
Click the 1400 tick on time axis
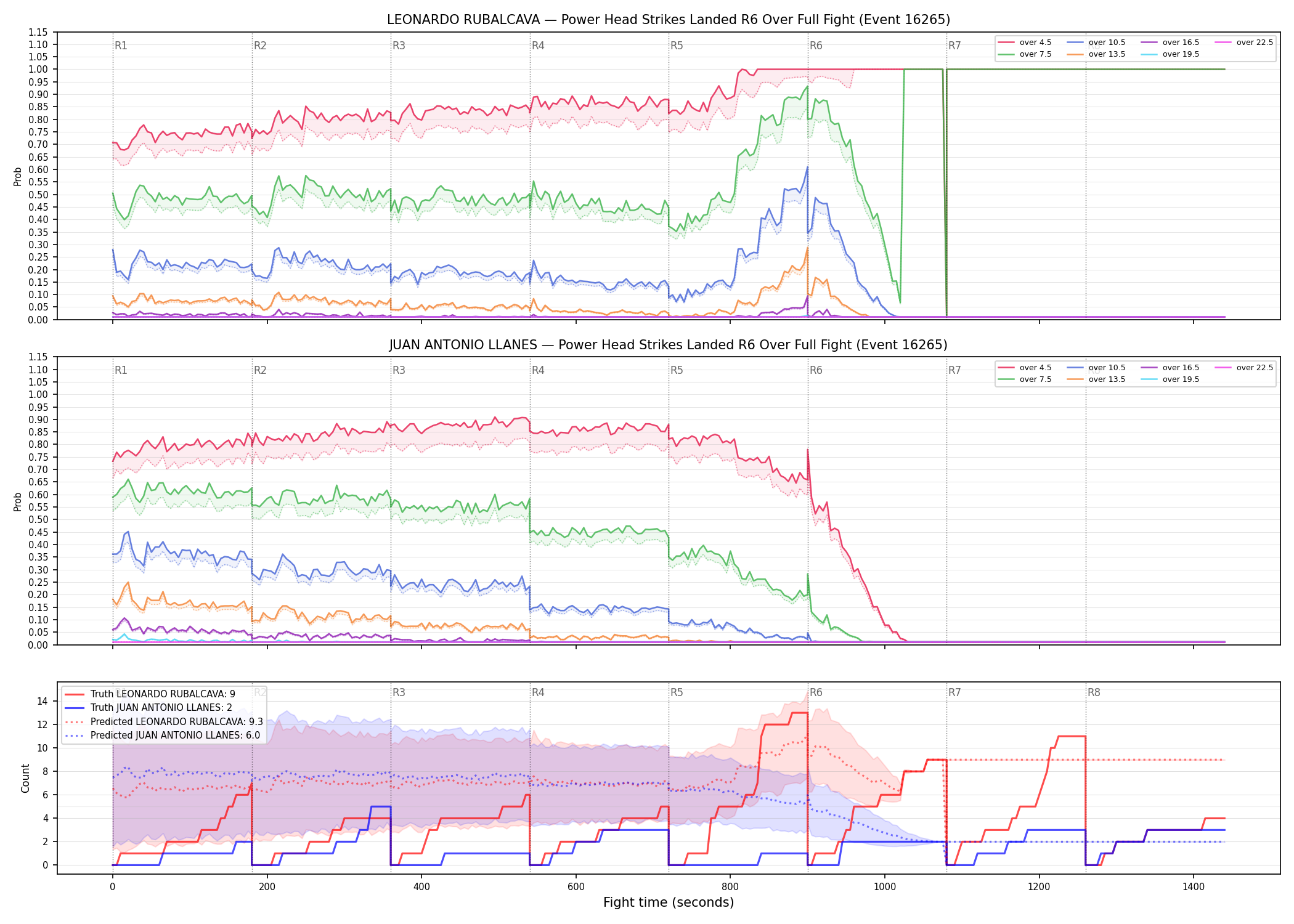coord(1194,887)
